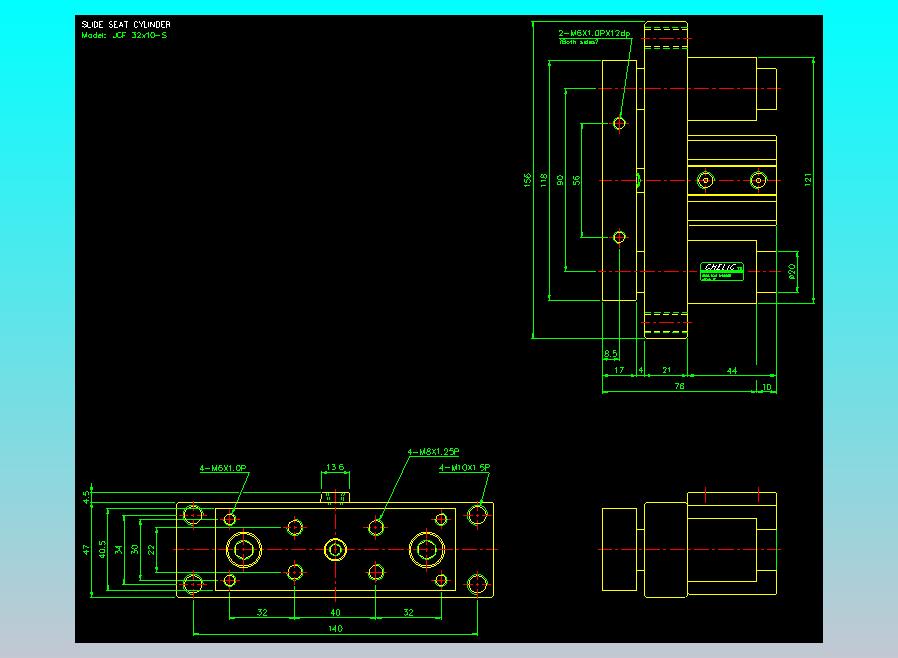This screenshot has width=898, height=658.
Task: Select the 4-M6X1.0P hole callout
Action: click(x=223, y=467)
